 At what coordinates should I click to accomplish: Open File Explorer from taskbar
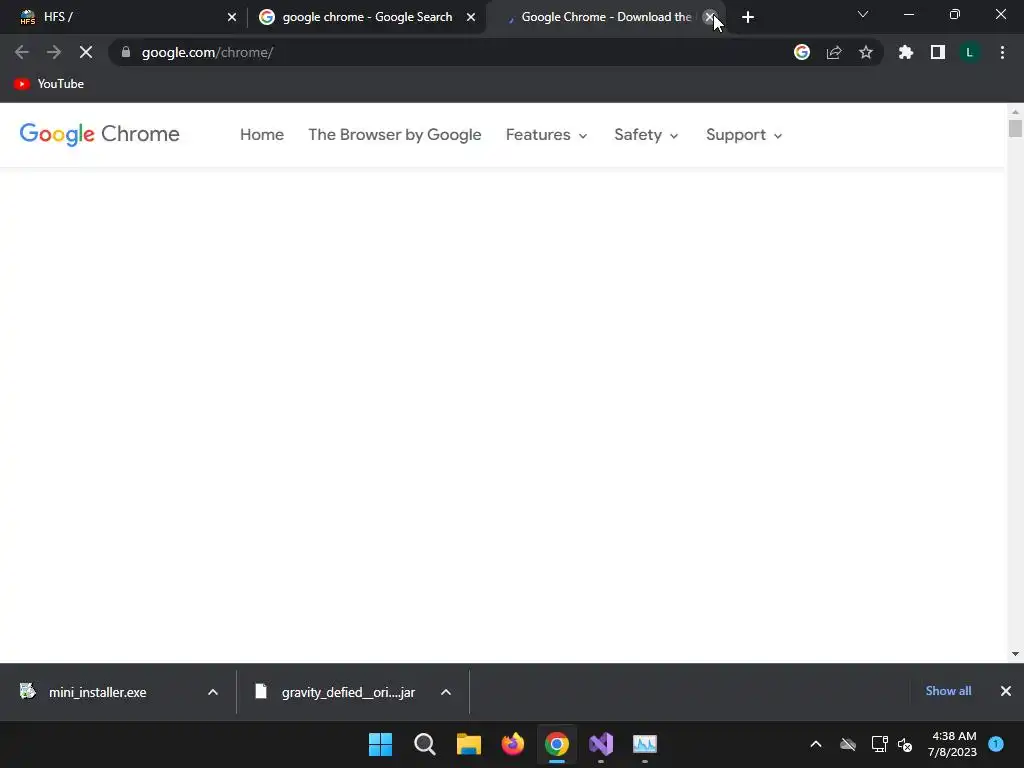click(469, 744)
